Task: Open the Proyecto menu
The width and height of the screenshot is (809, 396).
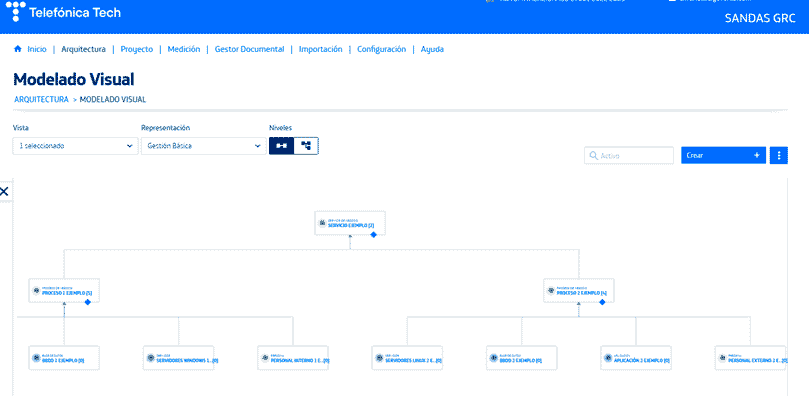Action: pos(137,50)
